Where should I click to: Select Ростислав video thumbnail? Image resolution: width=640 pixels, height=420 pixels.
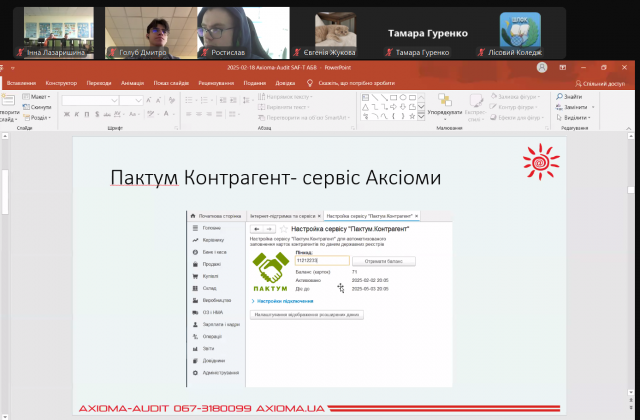tap(243, 33)
